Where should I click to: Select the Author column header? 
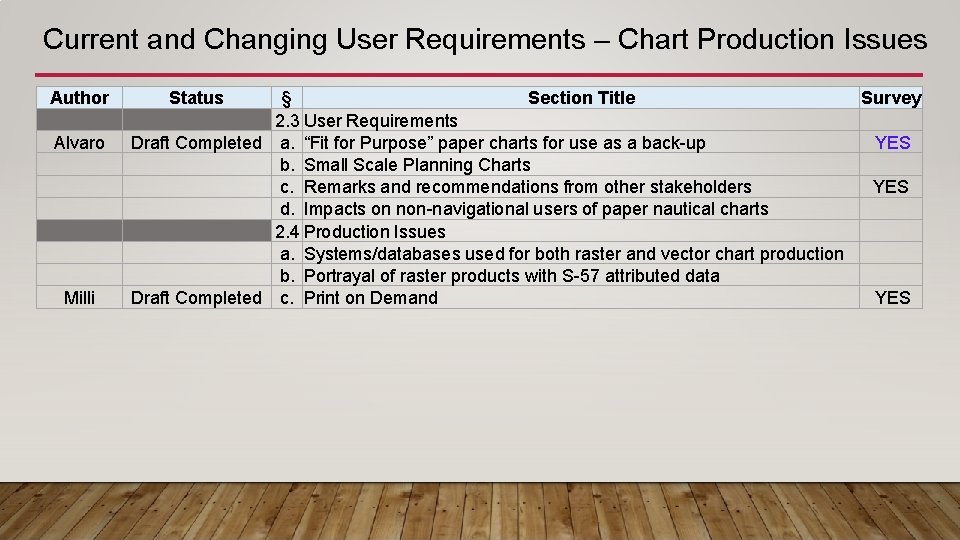(79, 98)
